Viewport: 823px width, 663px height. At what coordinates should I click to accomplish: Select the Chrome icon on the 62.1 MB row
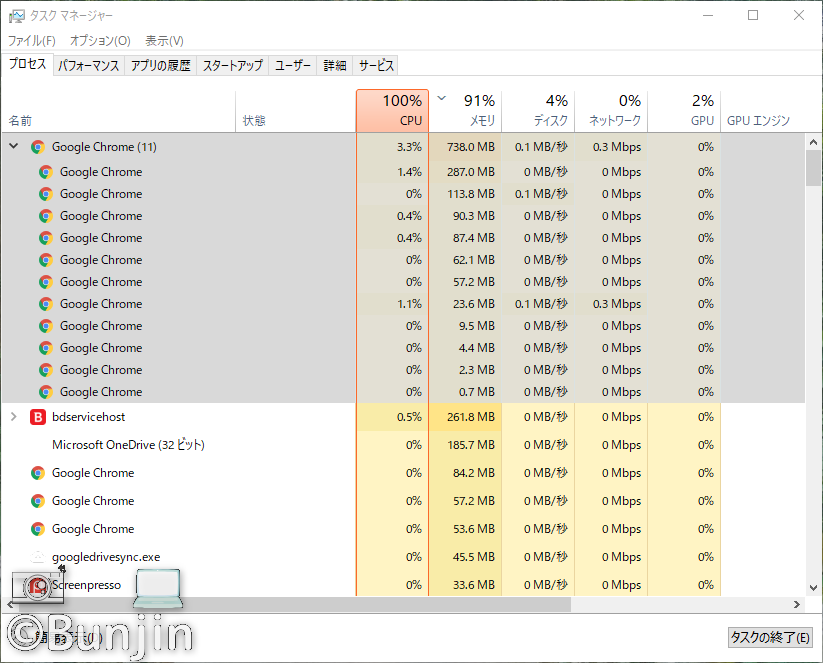46,260
